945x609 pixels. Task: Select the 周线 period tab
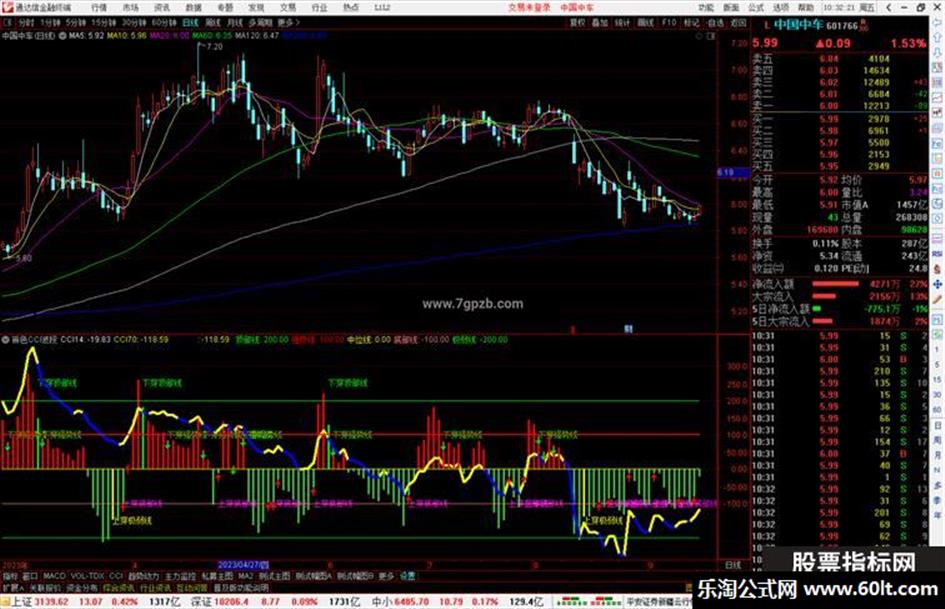tap(213, 23)
